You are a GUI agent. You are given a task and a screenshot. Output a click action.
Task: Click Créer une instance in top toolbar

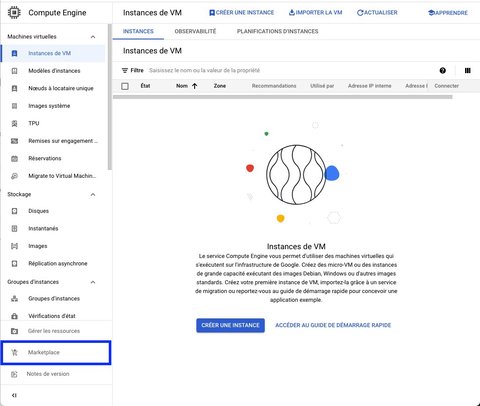click(241, 13)
